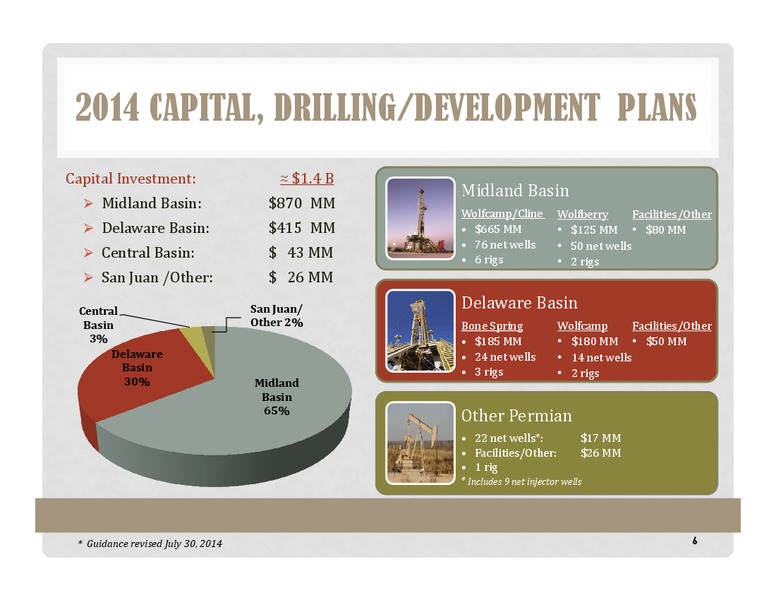This screenshot has width=776, height=600.
Task: Select the '$665 MM' bullet
Action: [498, 229]
